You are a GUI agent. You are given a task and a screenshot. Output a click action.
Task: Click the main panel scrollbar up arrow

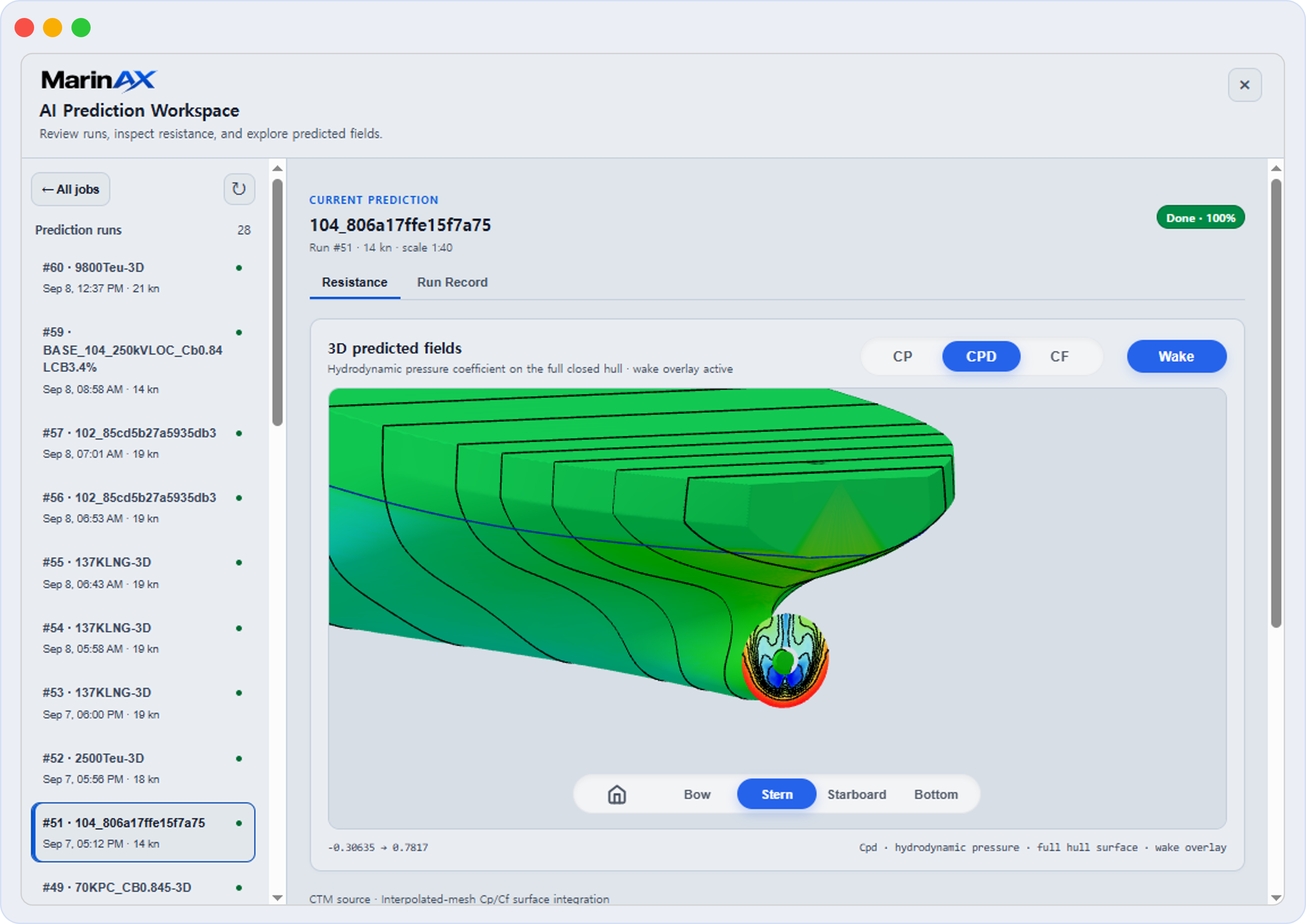click(1276, 169)
